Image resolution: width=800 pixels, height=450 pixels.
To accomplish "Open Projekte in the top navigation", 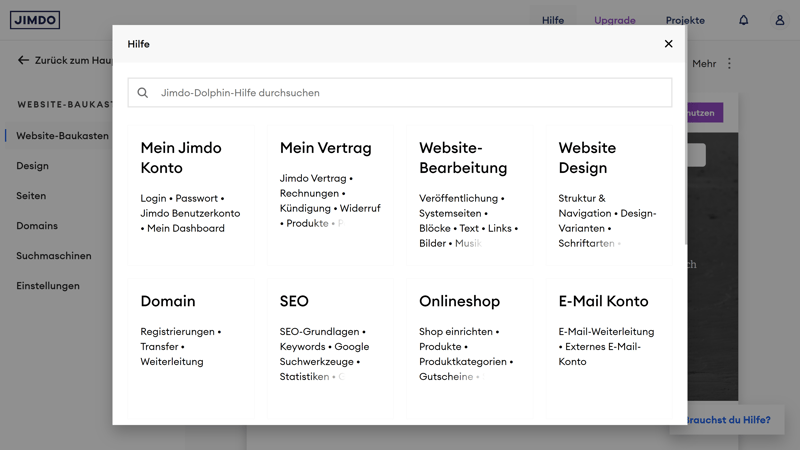I will pyautogui.click(x=685, y=20).
